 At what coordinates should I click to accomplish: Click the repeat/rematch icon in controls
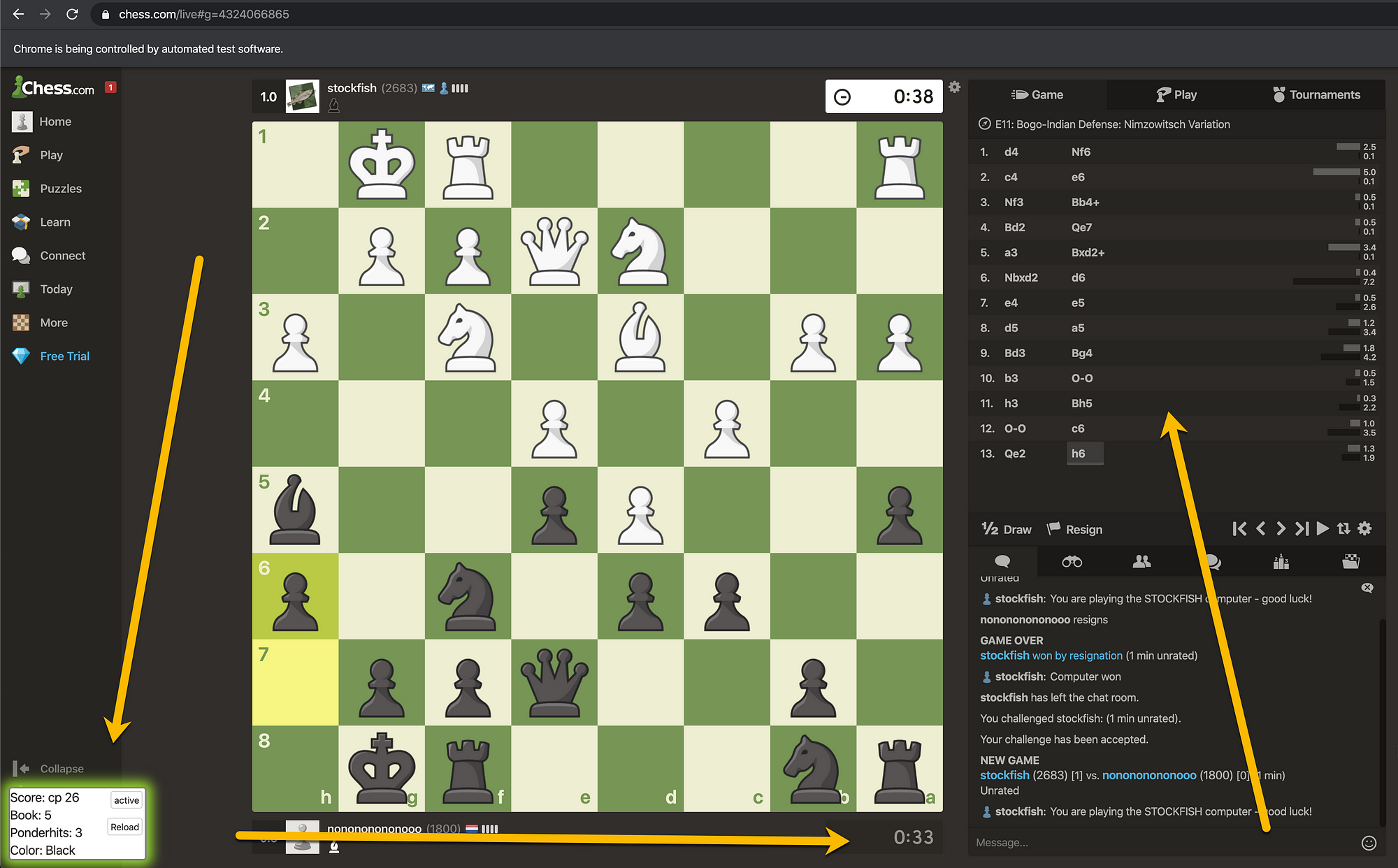point(1344,529)
